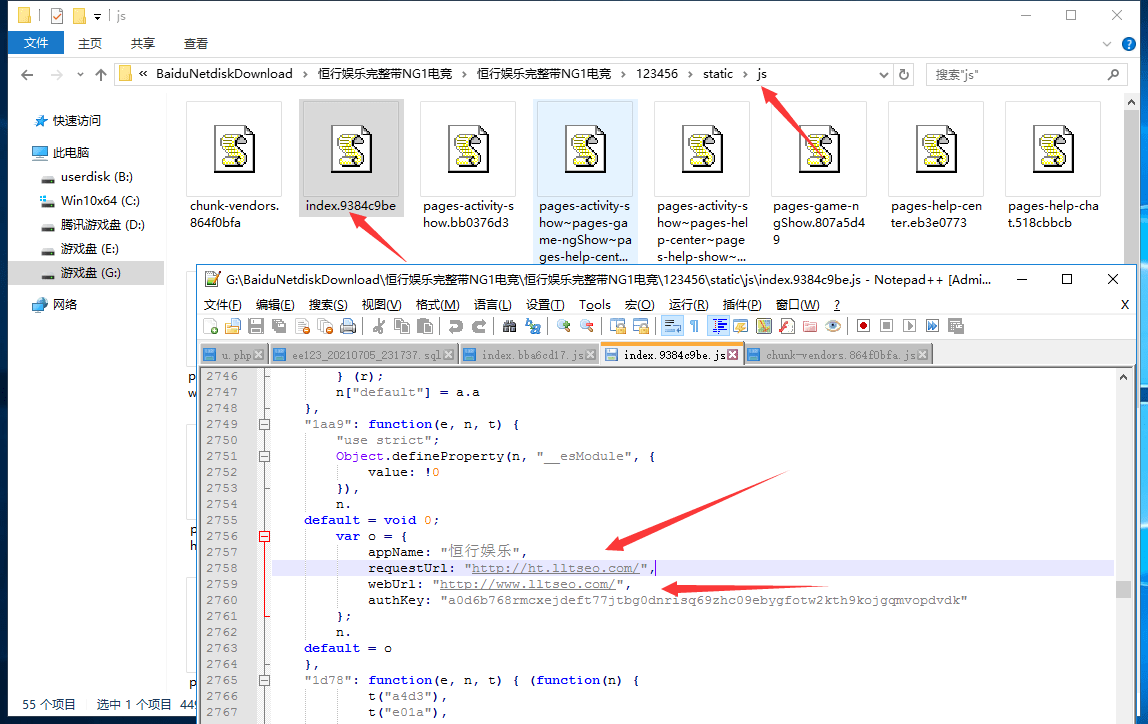This screenshot has height=724, width=1148.
Task: Select Win10x64 (C:) in the navigation pane
Action: point(100,201)
